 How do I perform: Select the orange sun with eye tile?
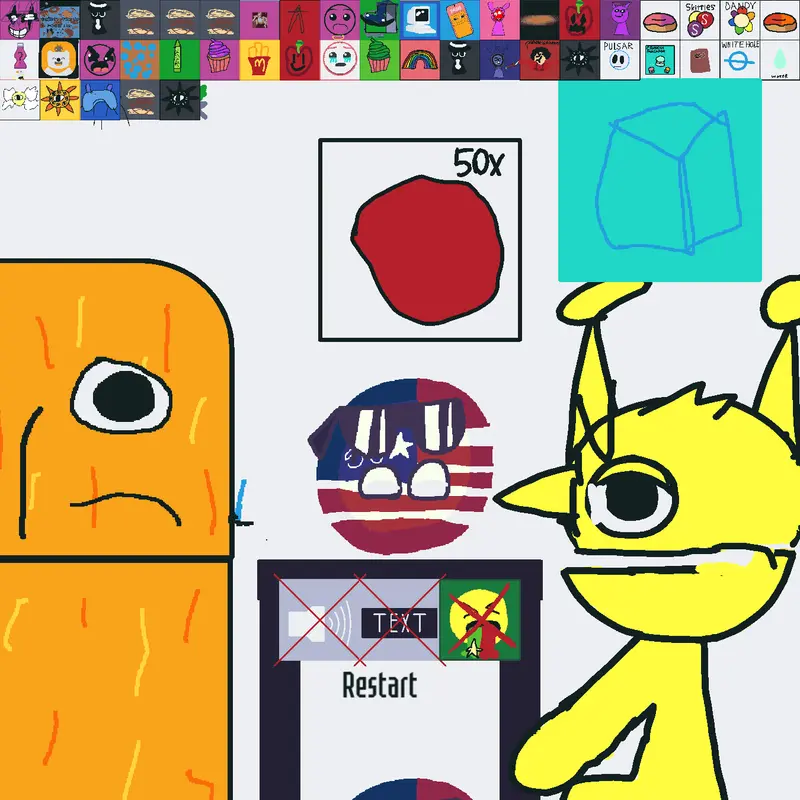pyautogui.click(x=60, y=100)
